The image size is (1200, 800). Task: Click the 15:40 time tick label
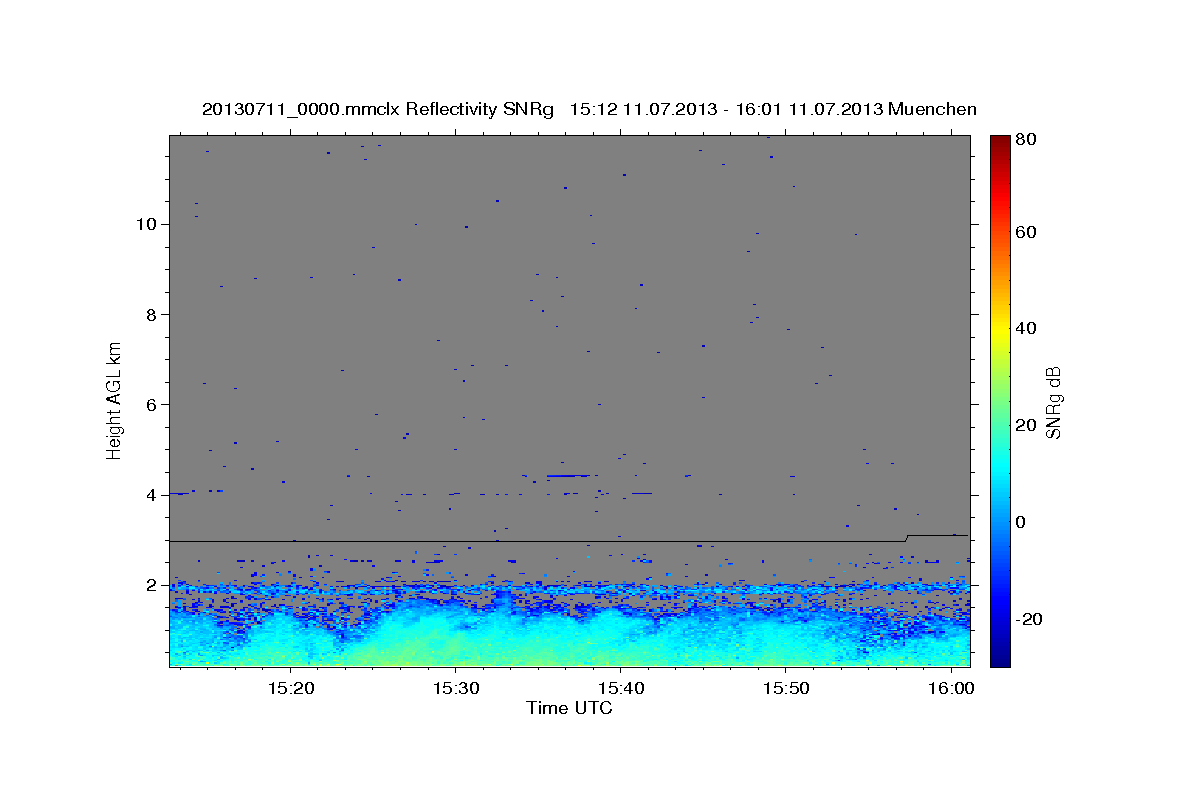tap(620, 689)
